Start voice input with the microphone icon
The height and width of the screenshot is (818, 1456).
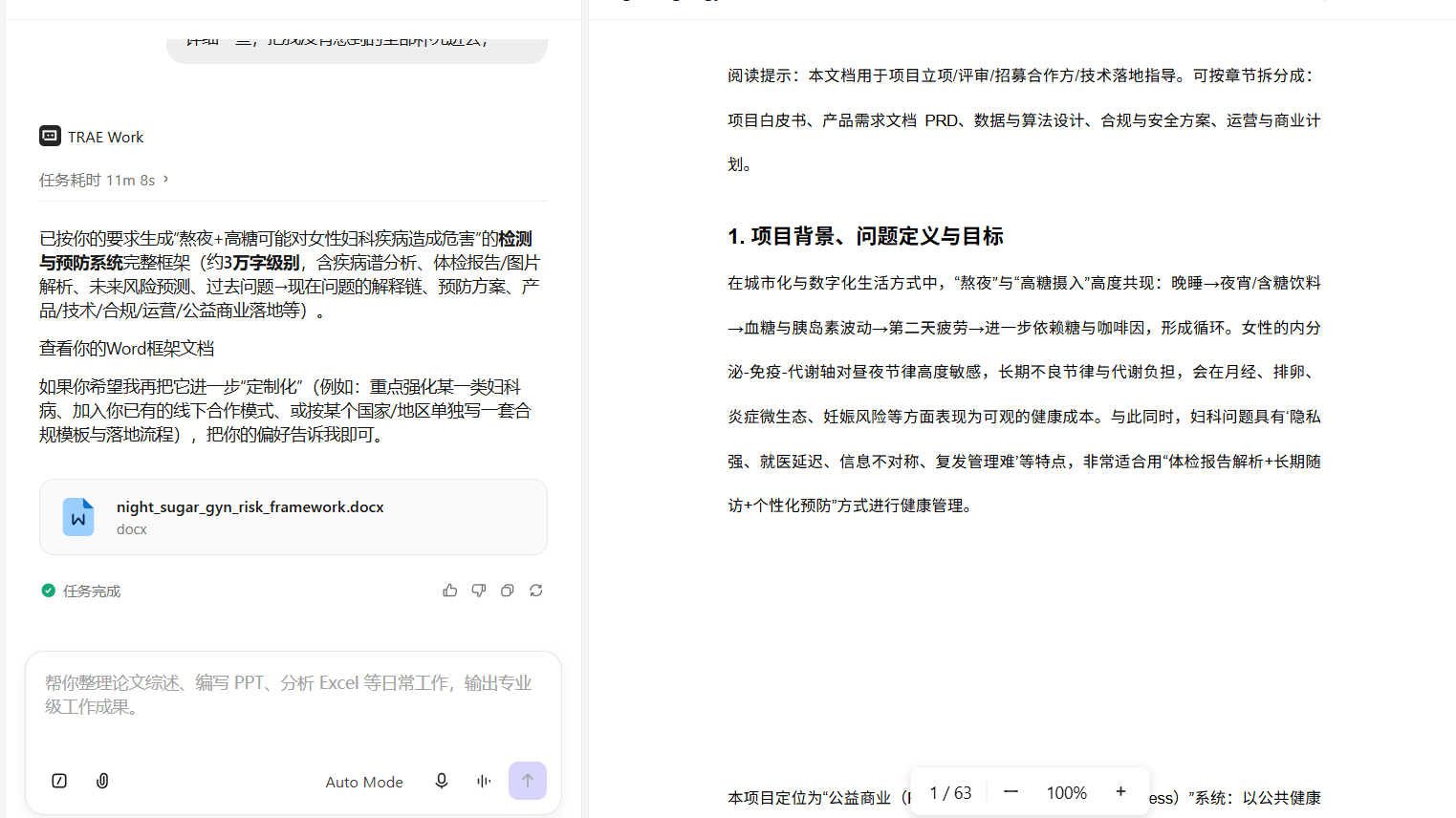point(442,781)
